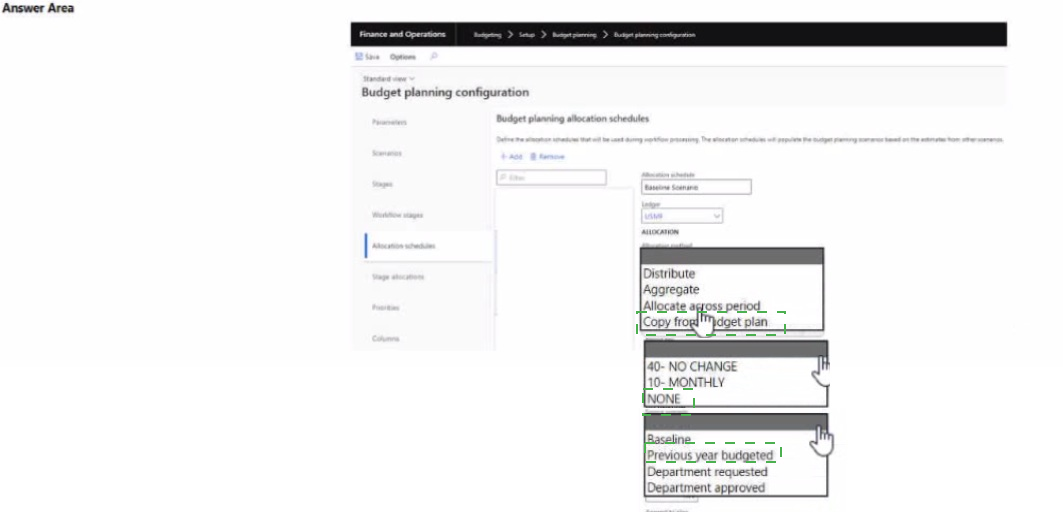The height and width of the screenshot is (521, 1063).
Task: Click the Add plus icon
Action: (x=501, y=157)
